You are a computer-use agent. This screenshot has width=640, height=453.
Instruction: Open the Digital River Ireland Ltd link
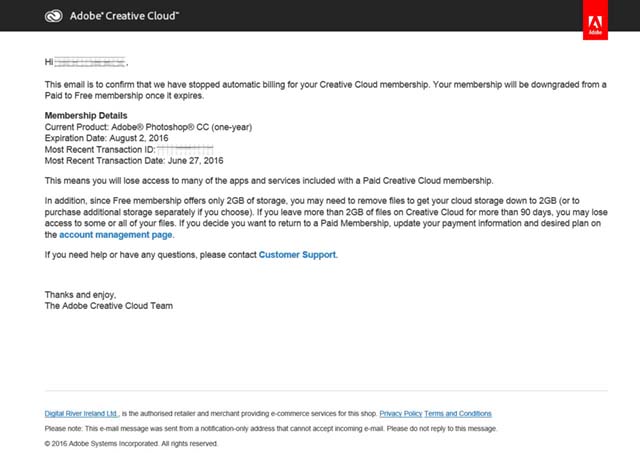[x=81, y=413]
